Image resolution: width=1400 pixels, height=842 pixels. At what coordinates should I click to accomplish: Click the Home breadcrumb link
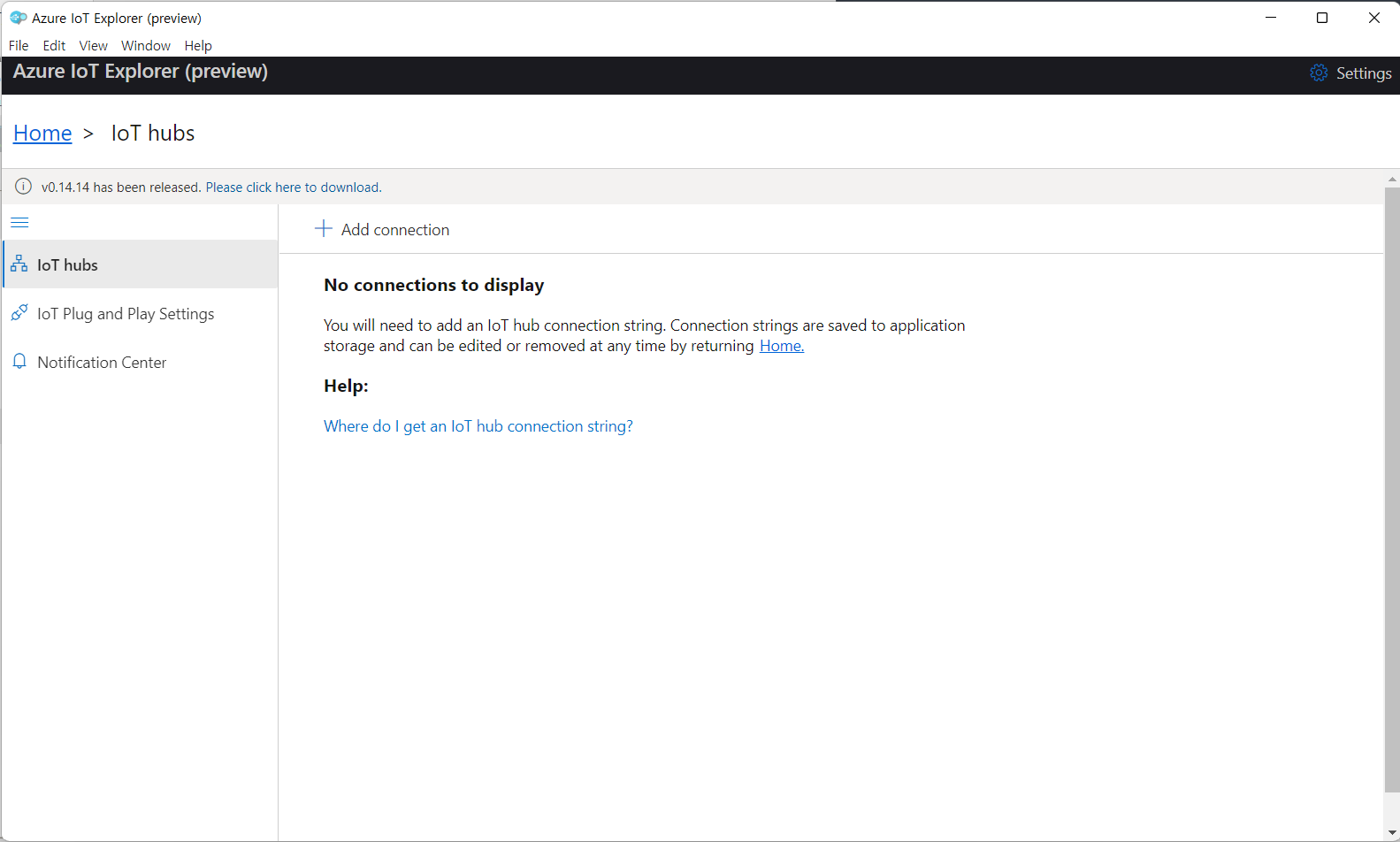coord(42,133)
